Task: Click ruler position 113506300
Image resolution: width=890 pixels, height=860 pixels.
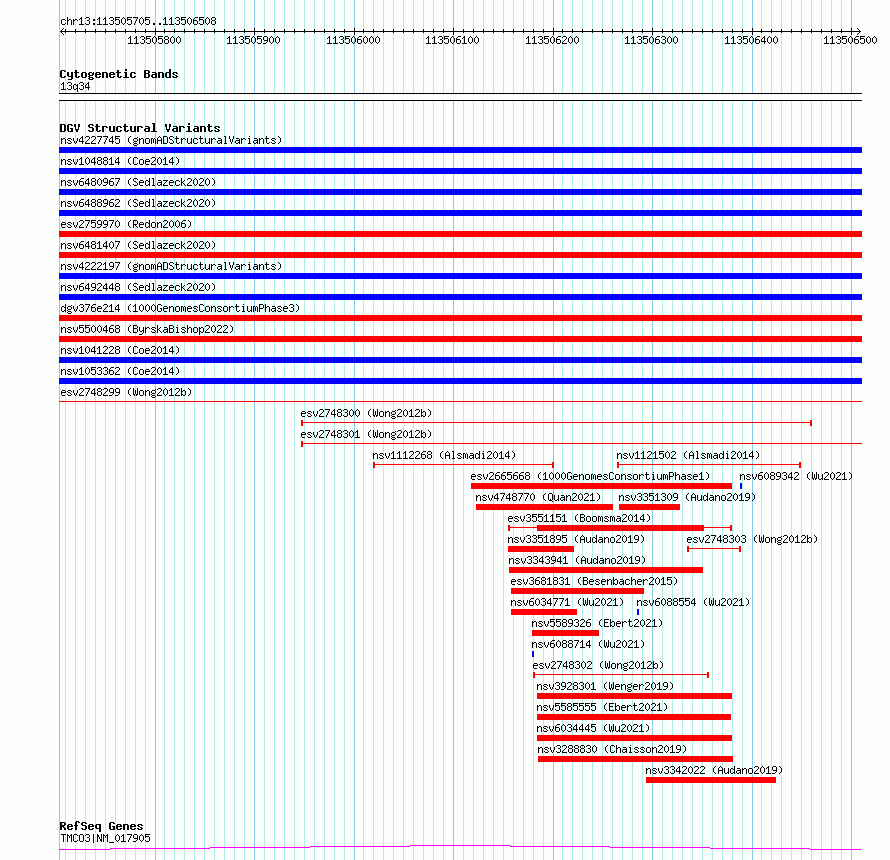Action: [651, 40]
